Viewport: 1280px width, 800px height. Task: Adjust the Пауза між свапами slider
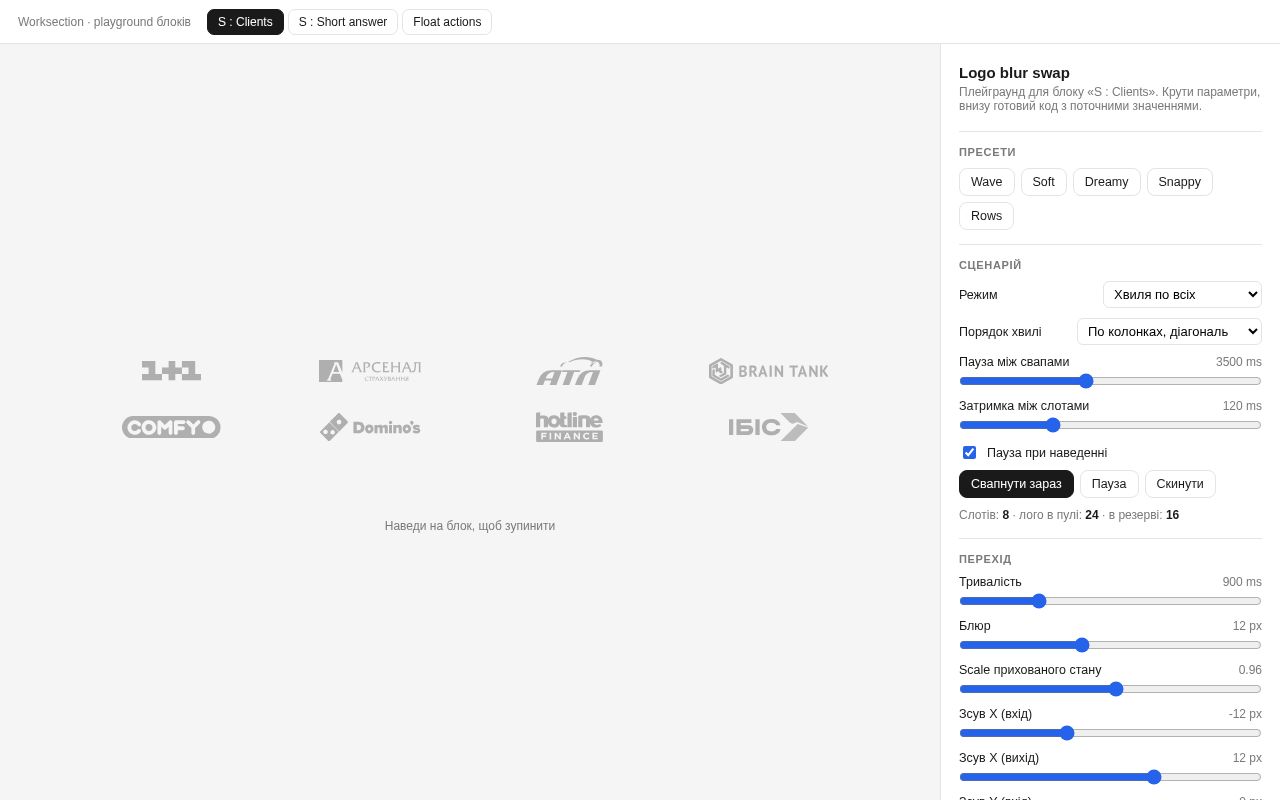[x=1110, y=381]
